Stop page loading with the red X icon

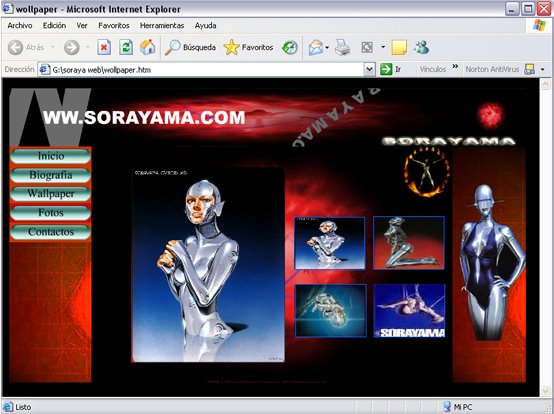click(104, 47)
